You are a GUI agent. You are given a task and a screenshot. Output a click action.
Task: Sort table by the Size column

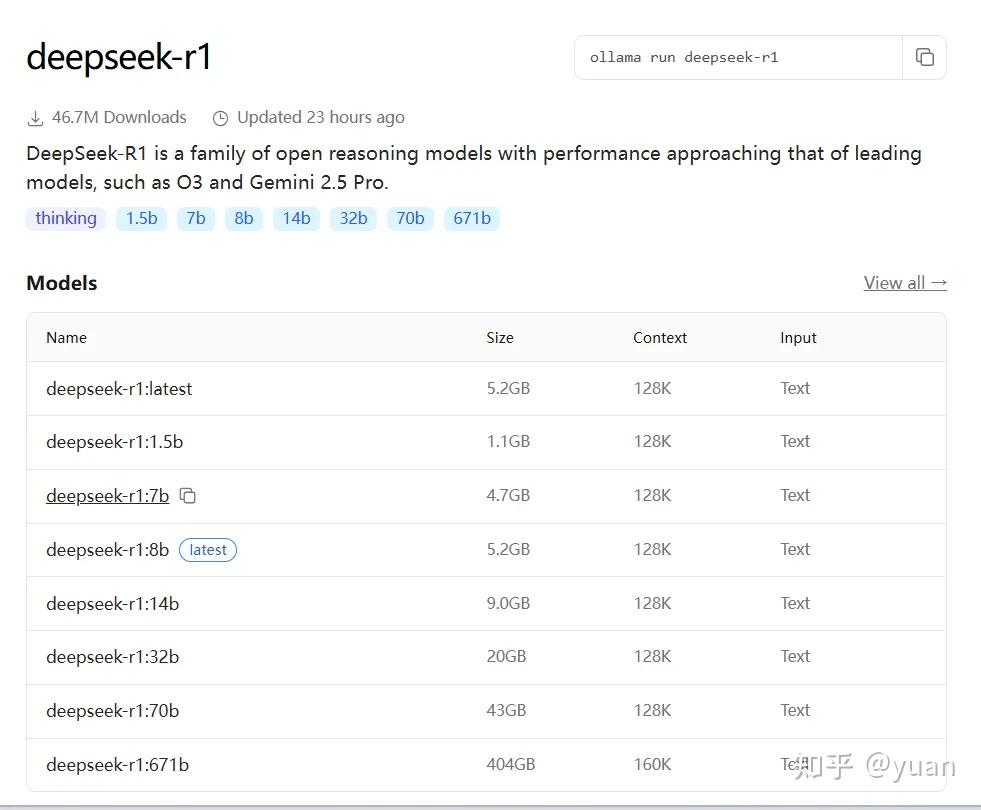pos(500,337)
